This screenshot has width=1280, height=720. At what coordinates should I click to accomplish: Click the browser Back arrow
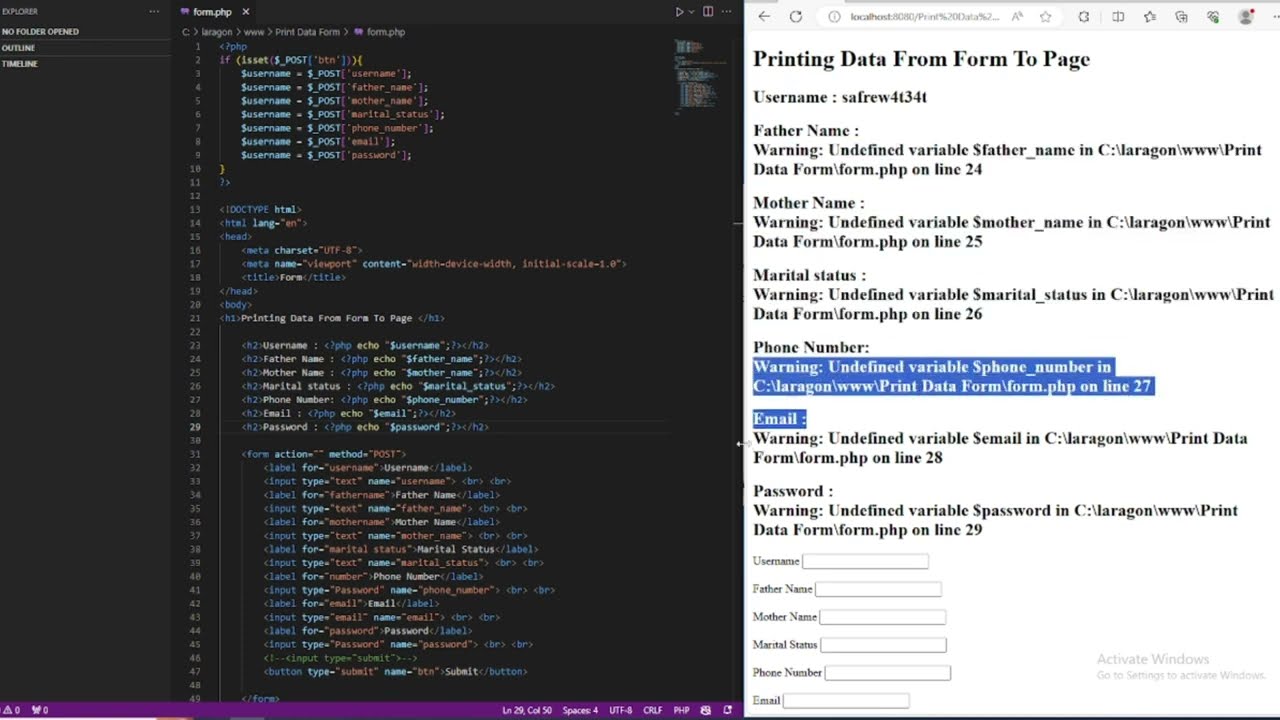tap(764, 16)
